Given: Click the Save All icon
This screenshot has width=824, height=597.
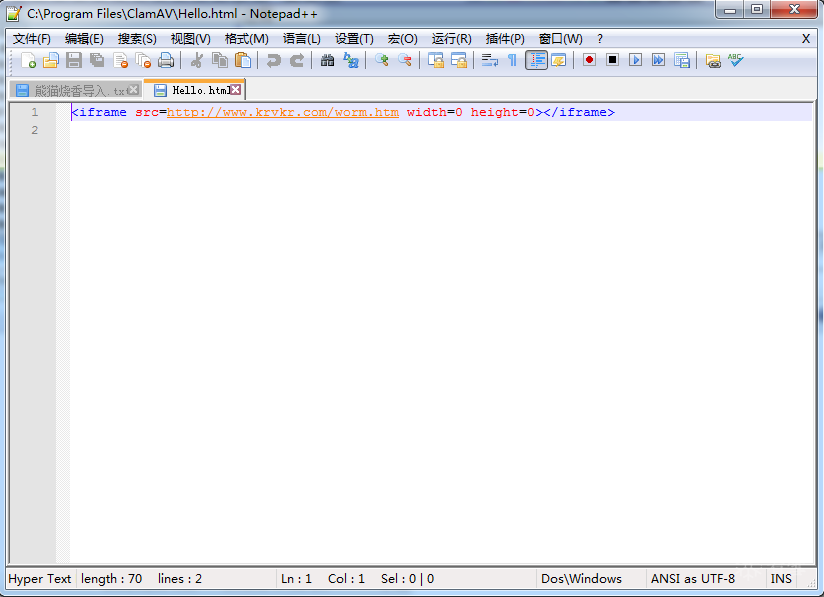Looking at the screenshot, I should (97, 60).
